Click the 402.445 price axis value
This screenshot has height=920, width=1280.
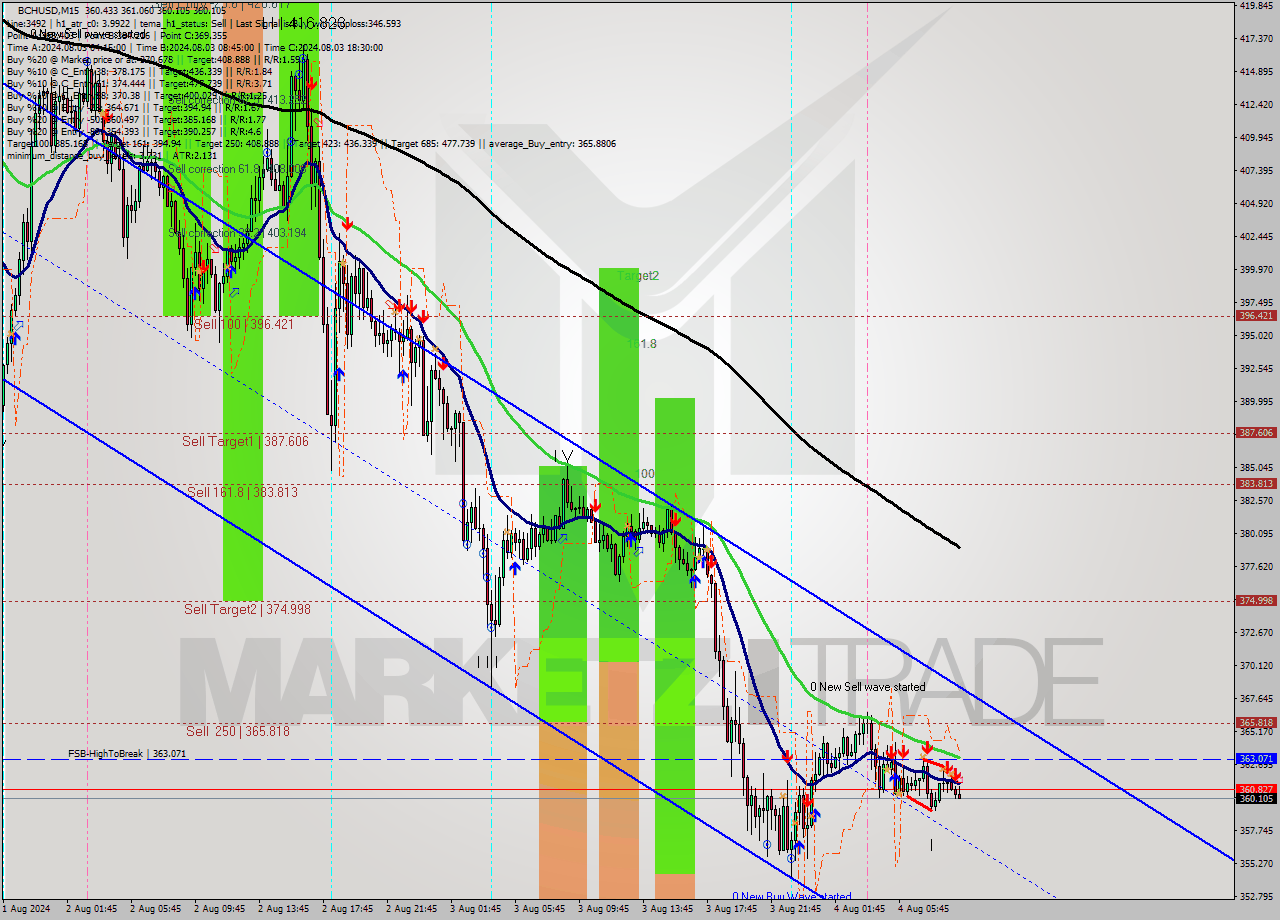tap(1256, 236)
